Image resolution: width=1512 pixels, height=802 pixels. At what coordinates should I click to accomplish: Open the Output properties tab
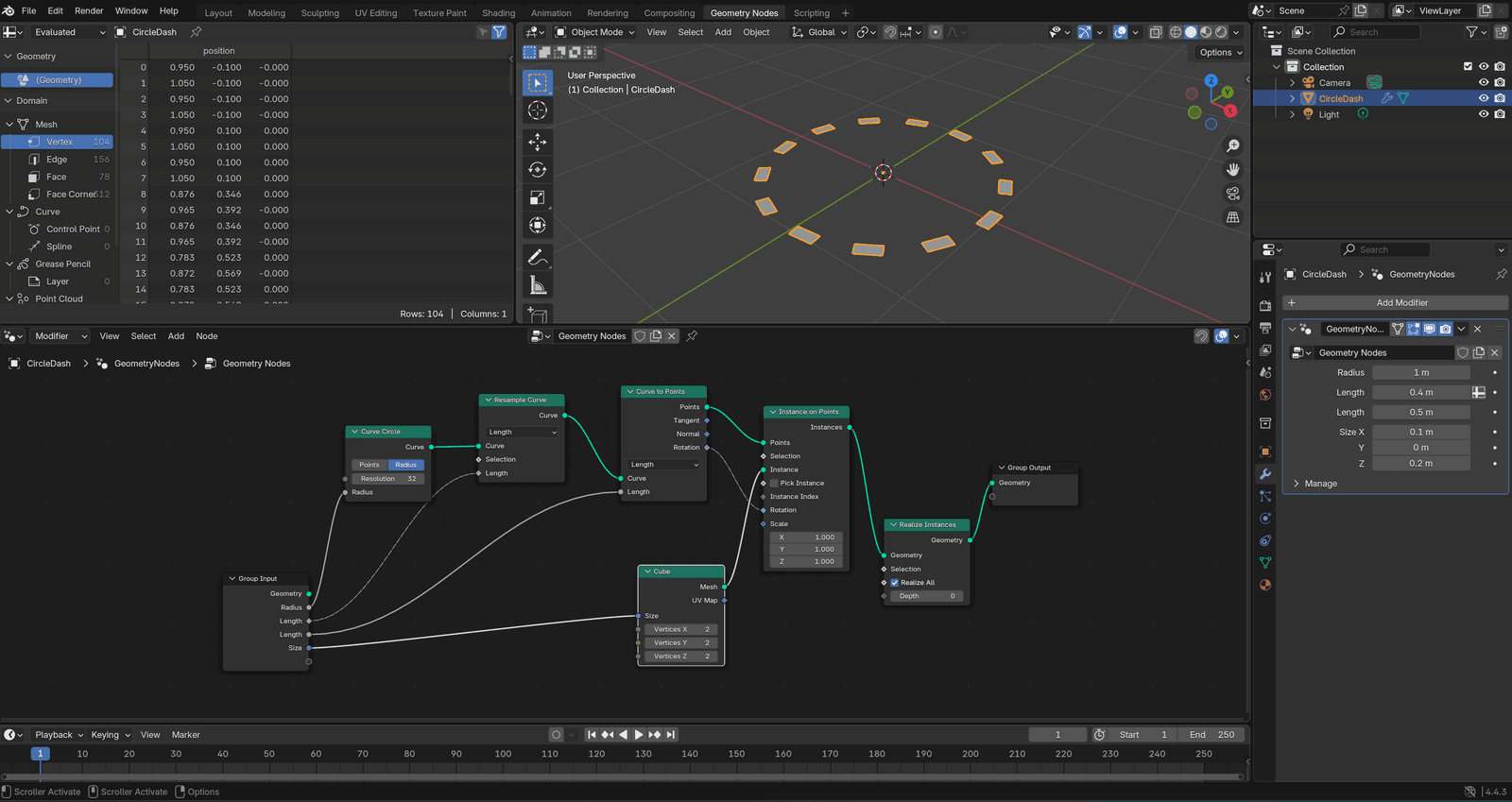coord(1265,328)
